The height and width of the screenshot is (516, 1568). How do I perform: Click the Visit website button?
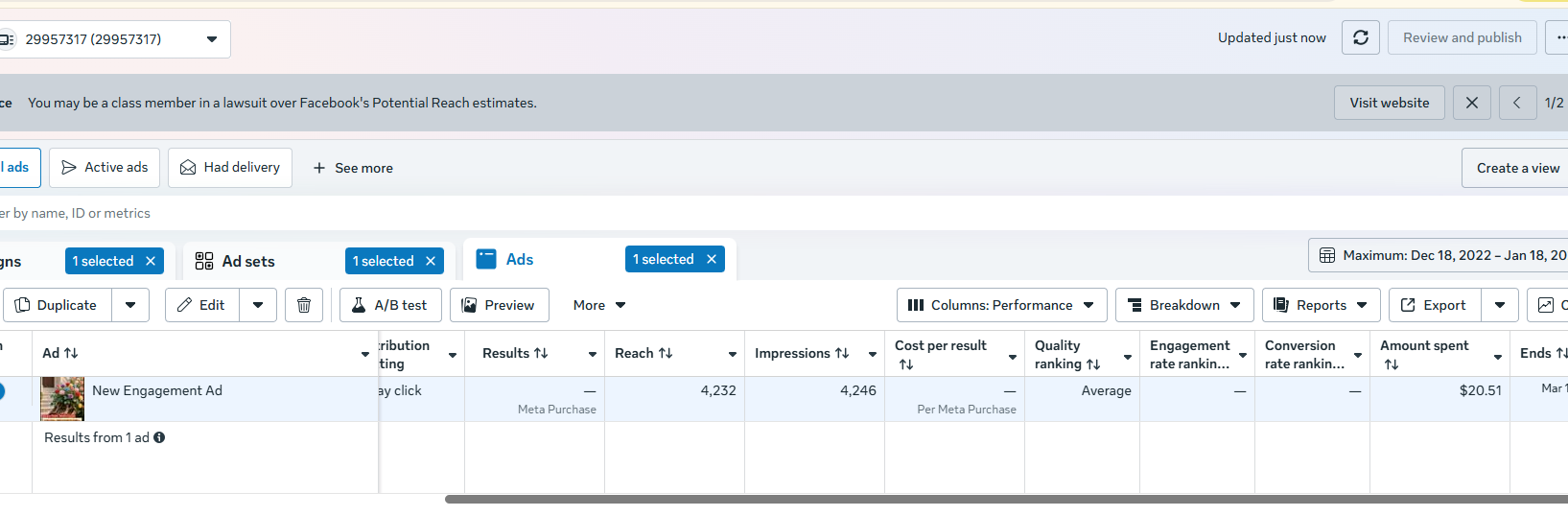click(1389, 103)
